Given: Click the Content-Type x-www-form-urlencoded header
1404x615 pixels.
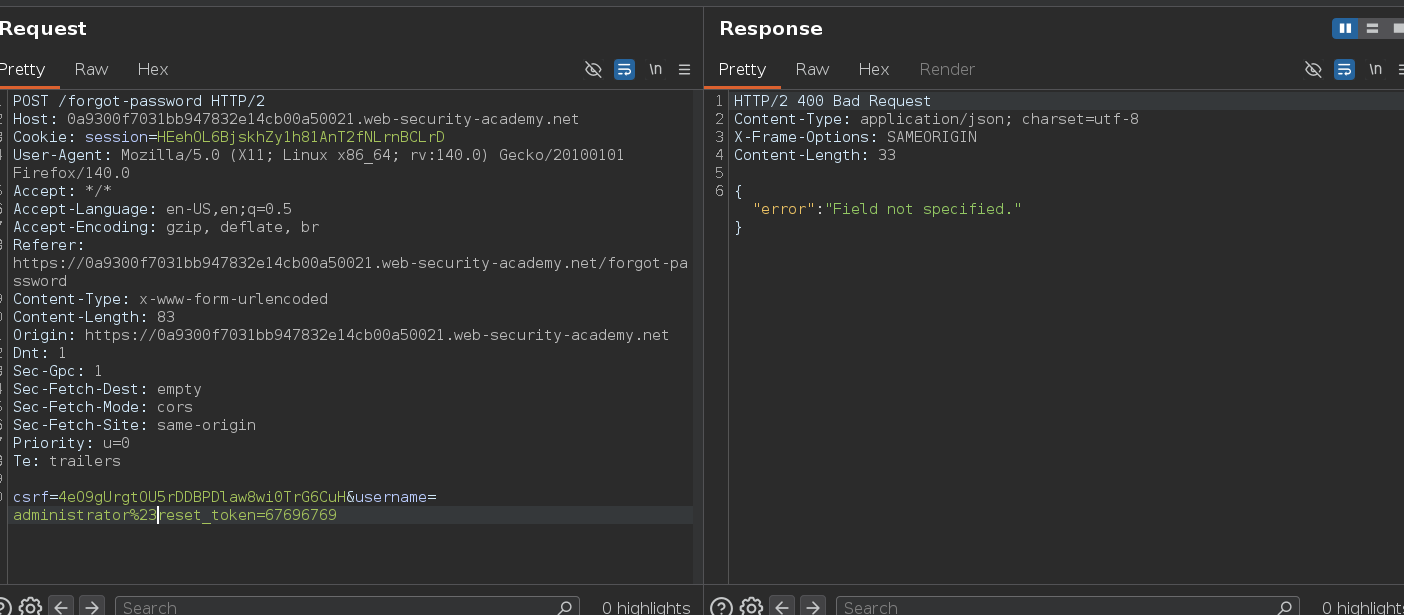Looking at the screenshot, I should coord(170,299).
